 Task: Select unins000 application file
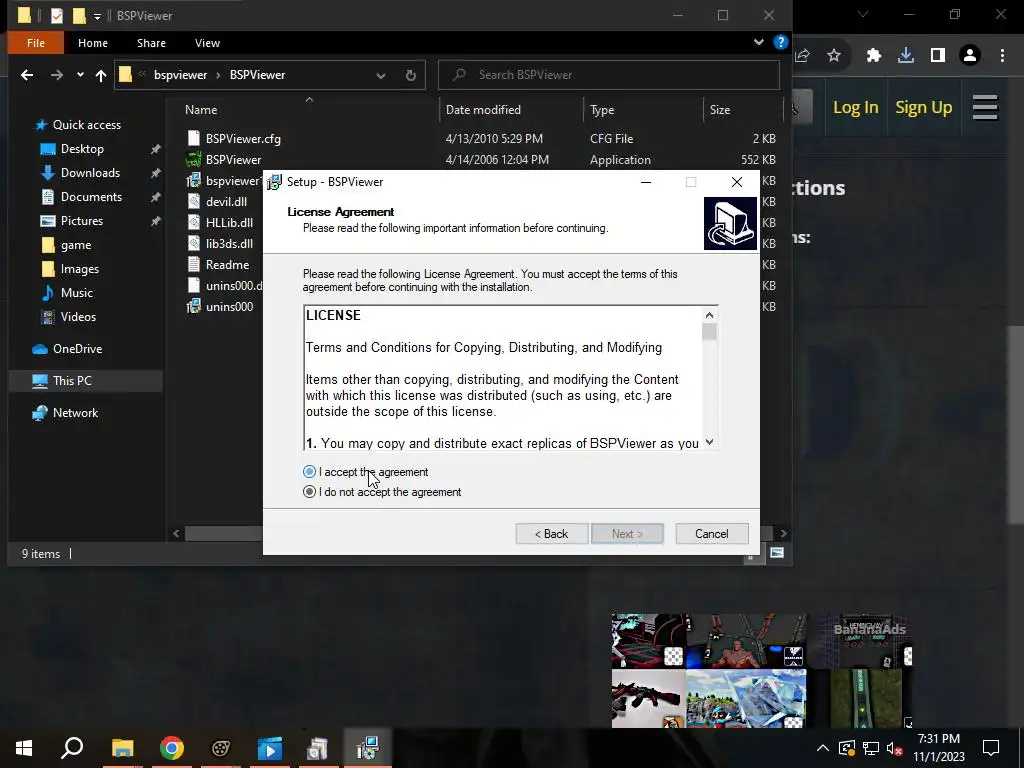pos(229,306)
